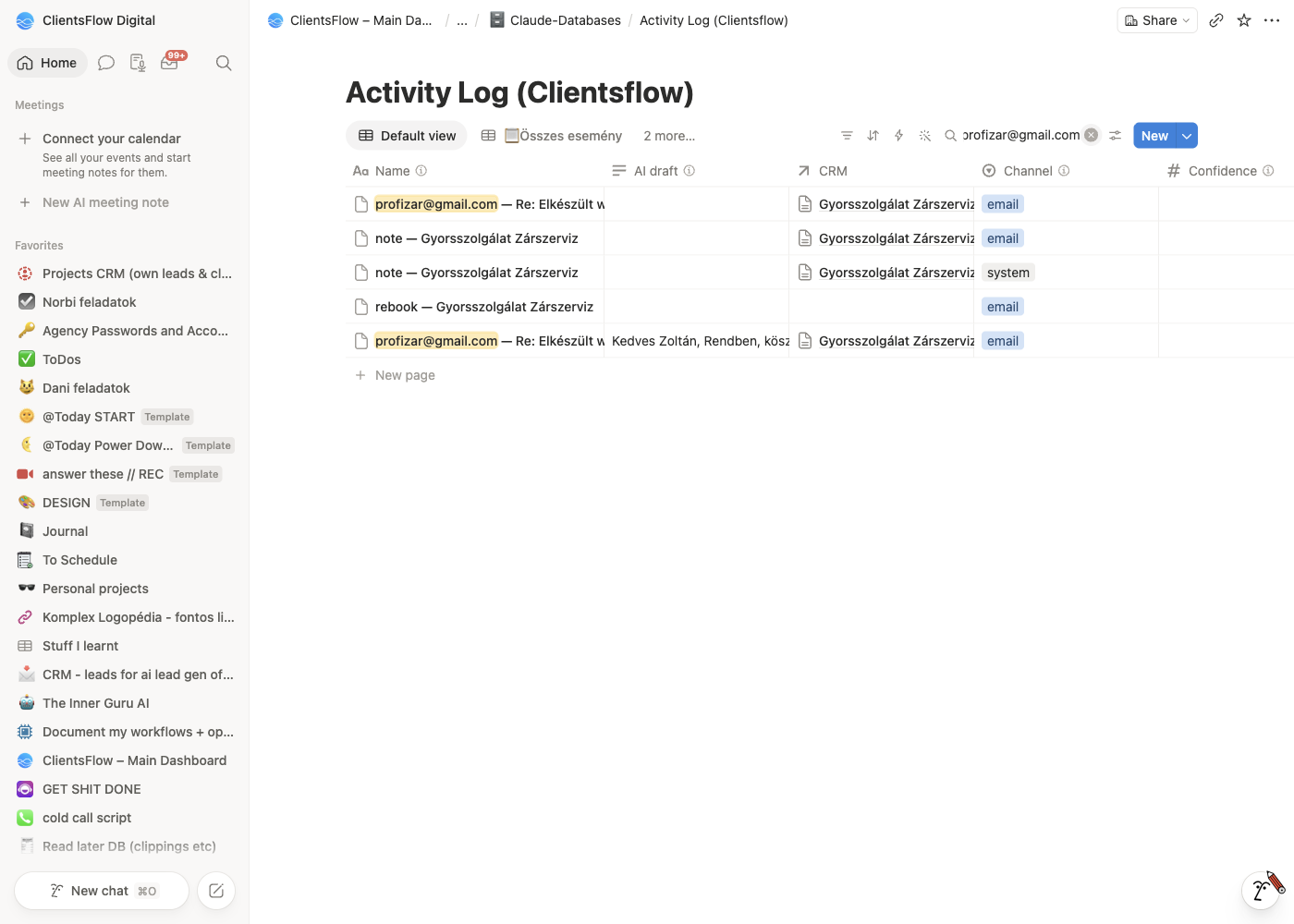Click the AI sparkle icon in the view toolbar

924,136
